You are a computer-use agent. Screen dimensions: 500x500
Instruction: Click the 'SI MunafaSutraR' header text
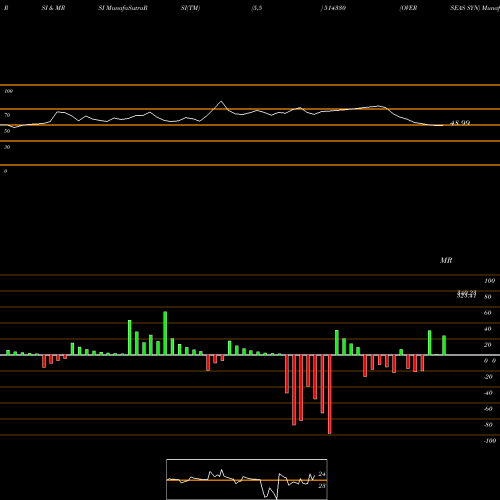[x=123, y=8]
